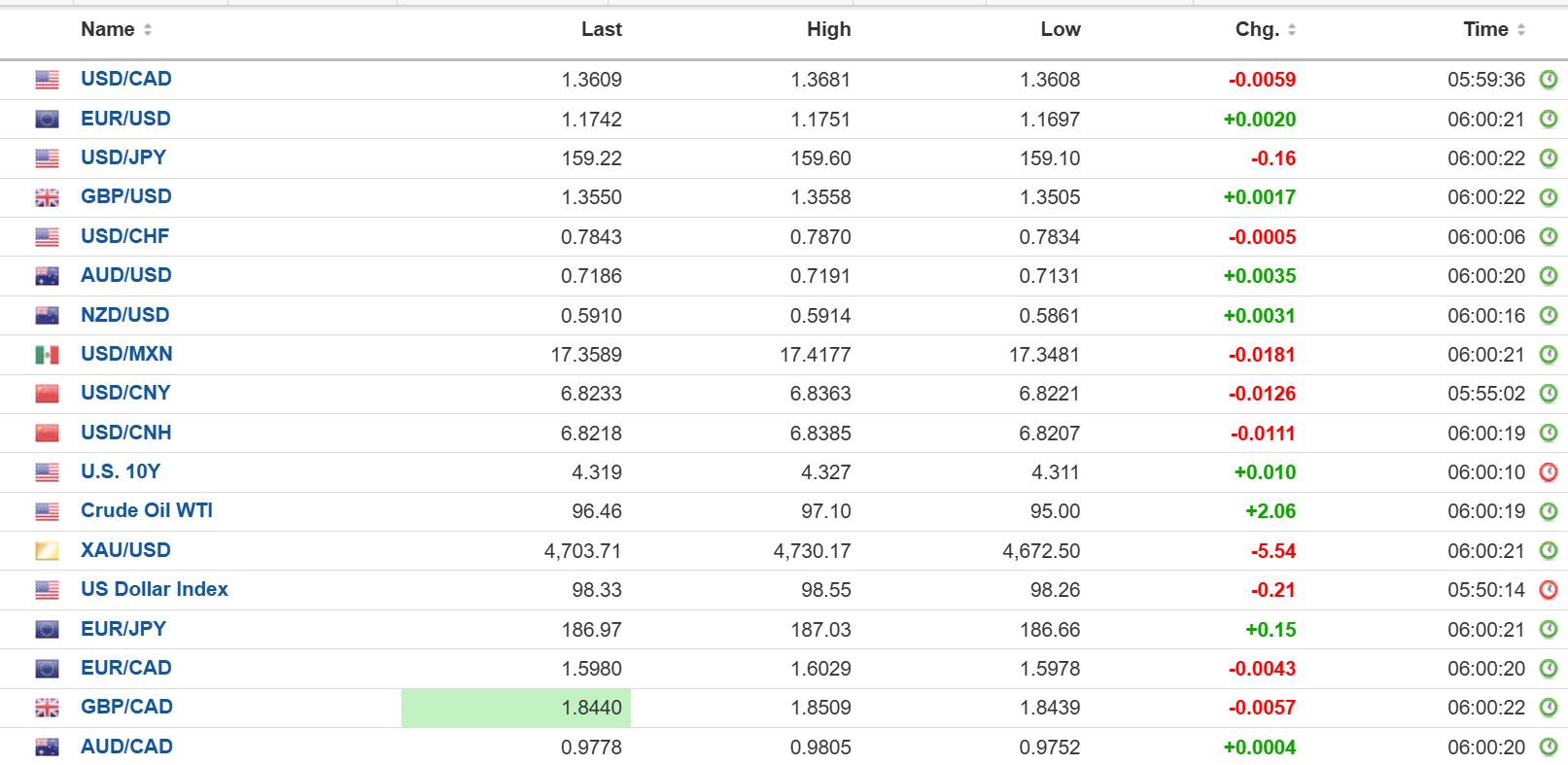
Task: Click the Australia flag icon beside AUD/USD
Action: 47,276
